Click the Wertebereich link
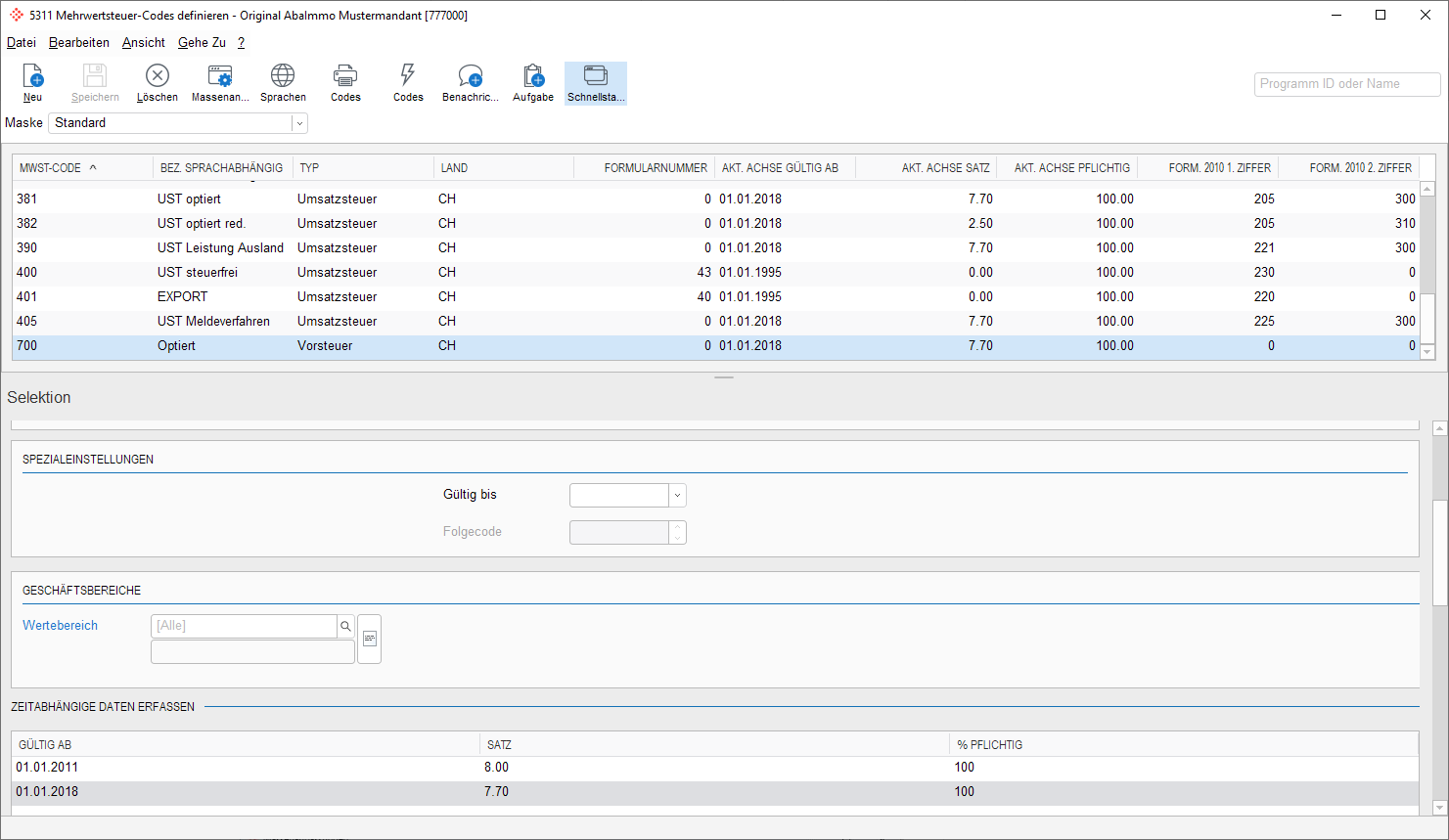The width and height of the screenshot is (1449, 840). point(60,626)
